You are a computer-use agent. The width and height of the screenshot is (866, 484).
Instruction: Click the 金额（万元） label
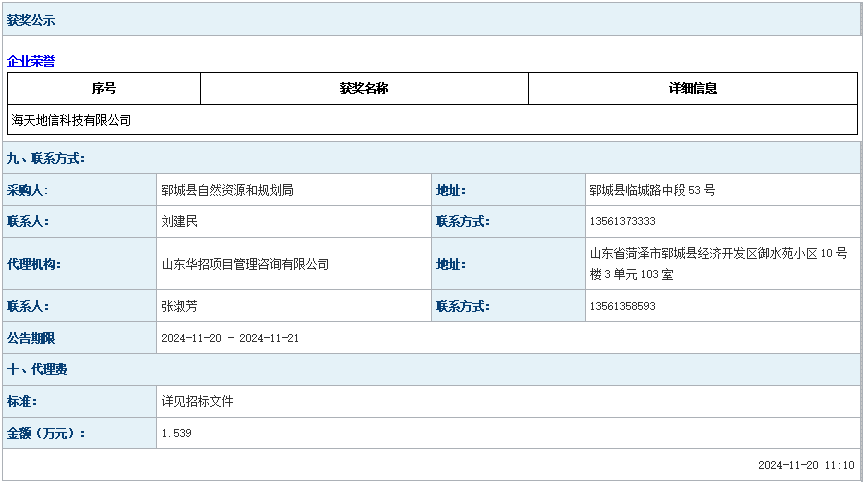tap(46, 433)
